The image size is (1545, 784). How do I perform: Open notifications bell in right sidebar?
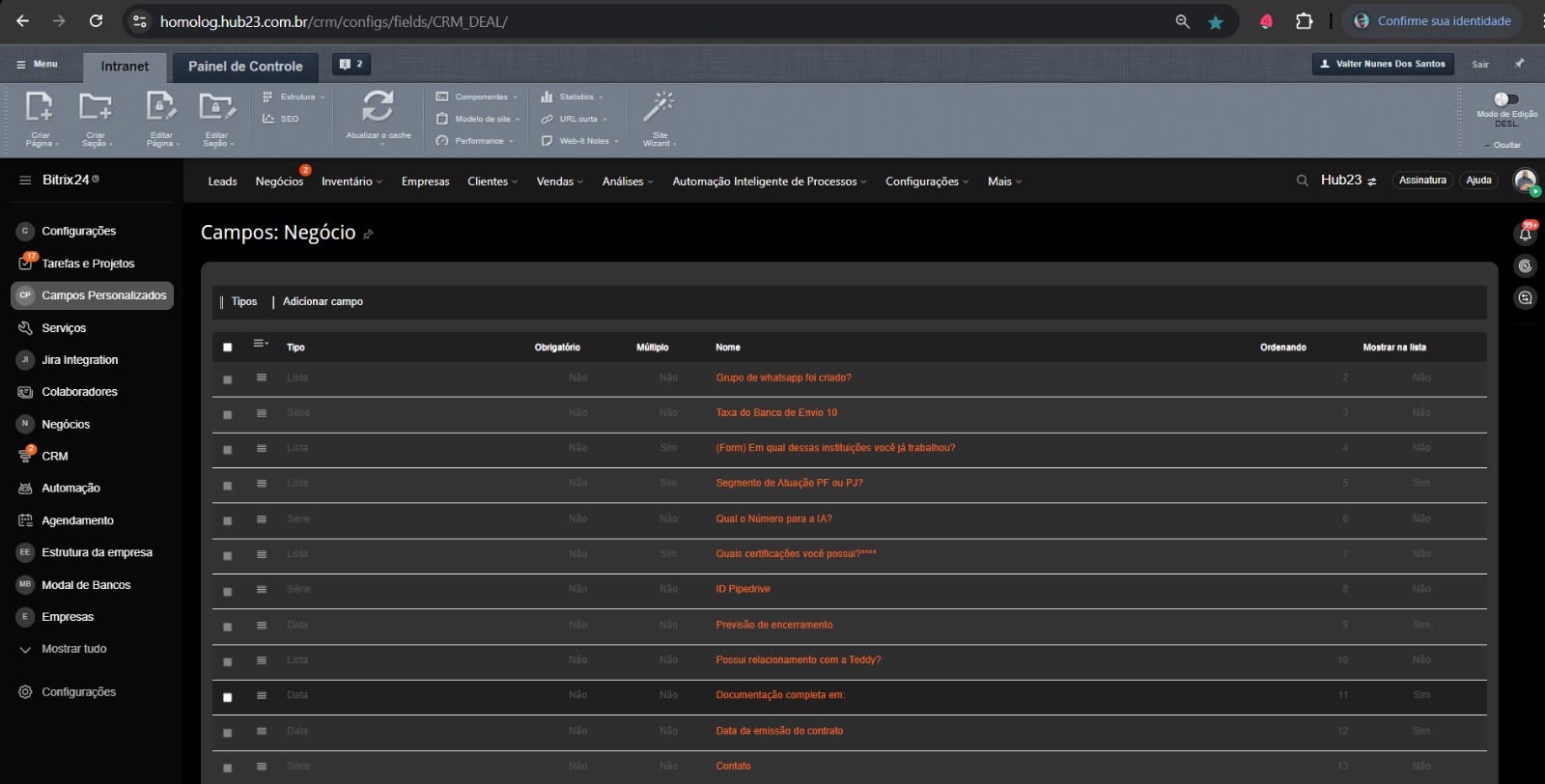coord(1526,234)
